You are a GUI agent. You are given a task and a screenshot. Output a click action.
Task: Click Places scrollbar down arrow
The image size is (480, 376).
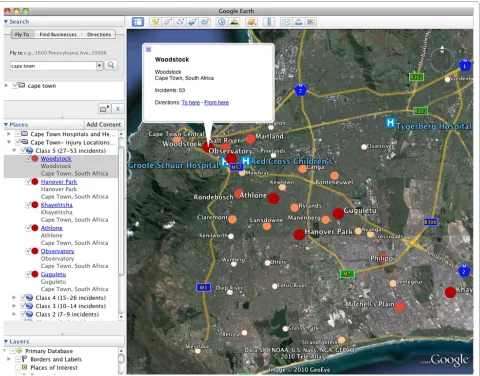pyautogui.click(x=121, y=317)
